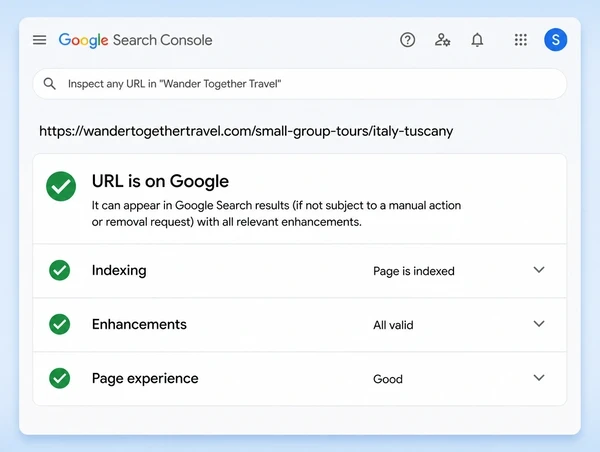This screenshot has width=600, height=452.
Task: Click the green check icon for Indexing
Action: click(60, 270)
